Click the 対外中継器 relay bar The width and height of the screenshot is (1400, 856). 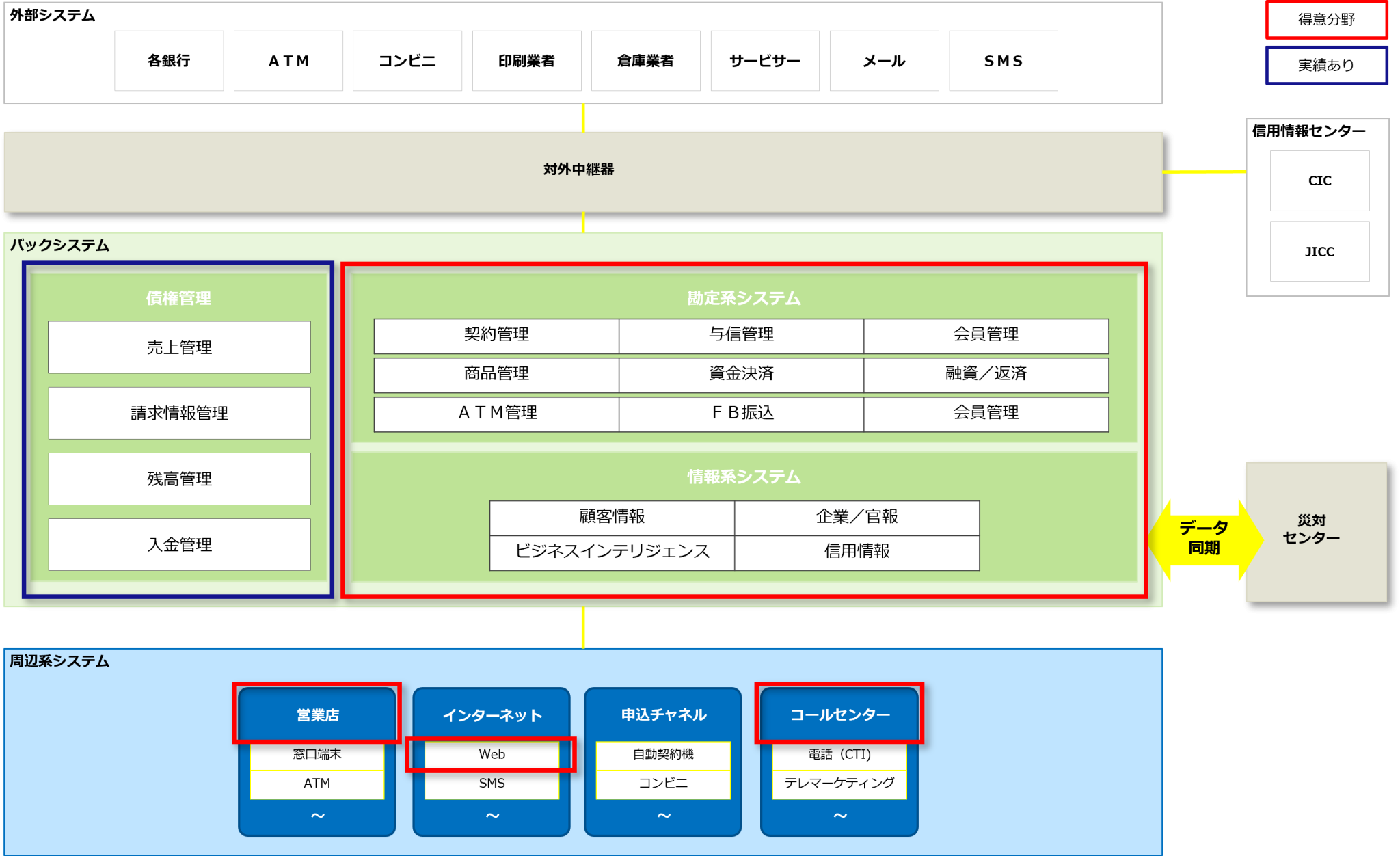[x=578, y=170]
